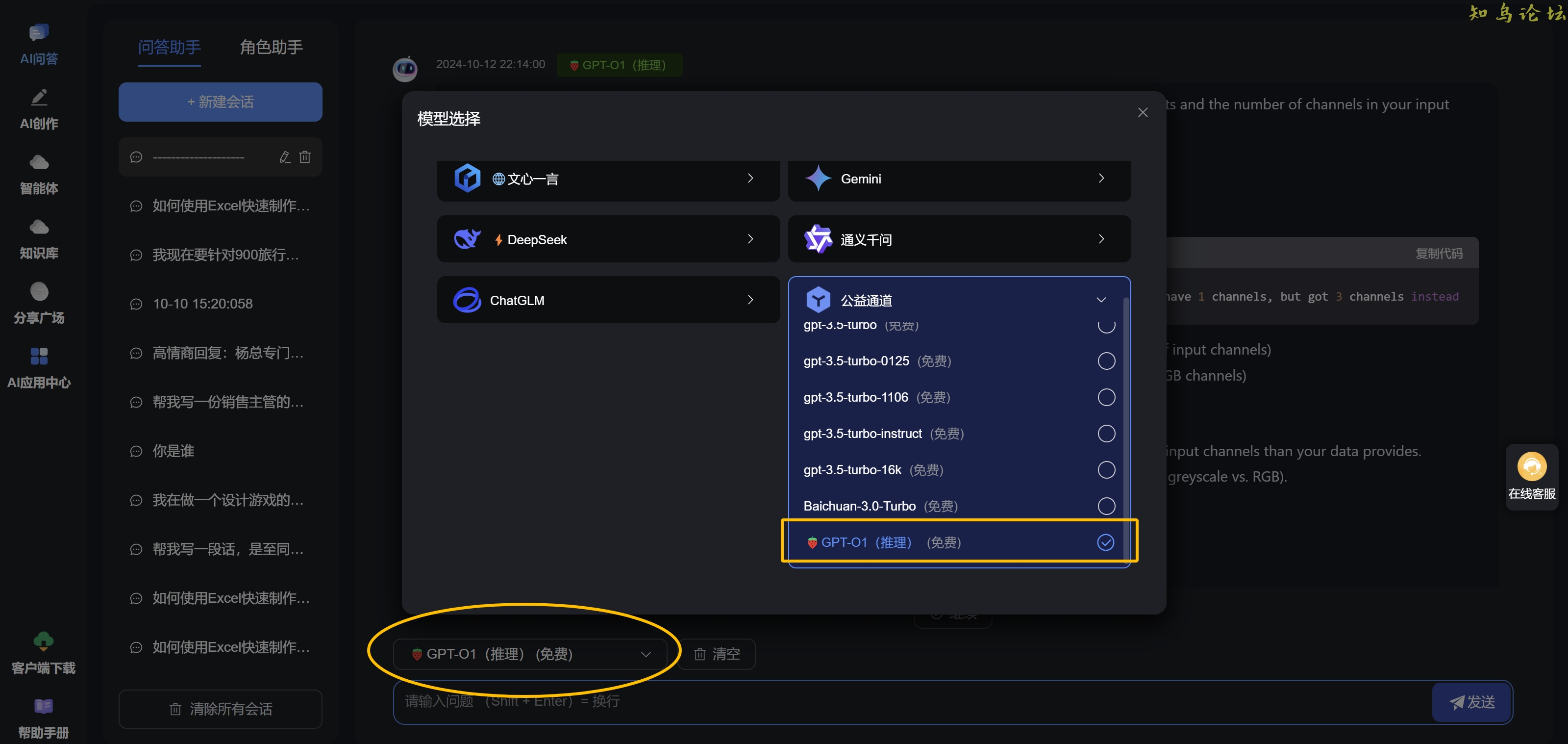Expand the Gemini model group chevron
The width and height of the screenshot is (1568, 744).
(x=1100, y=179)
